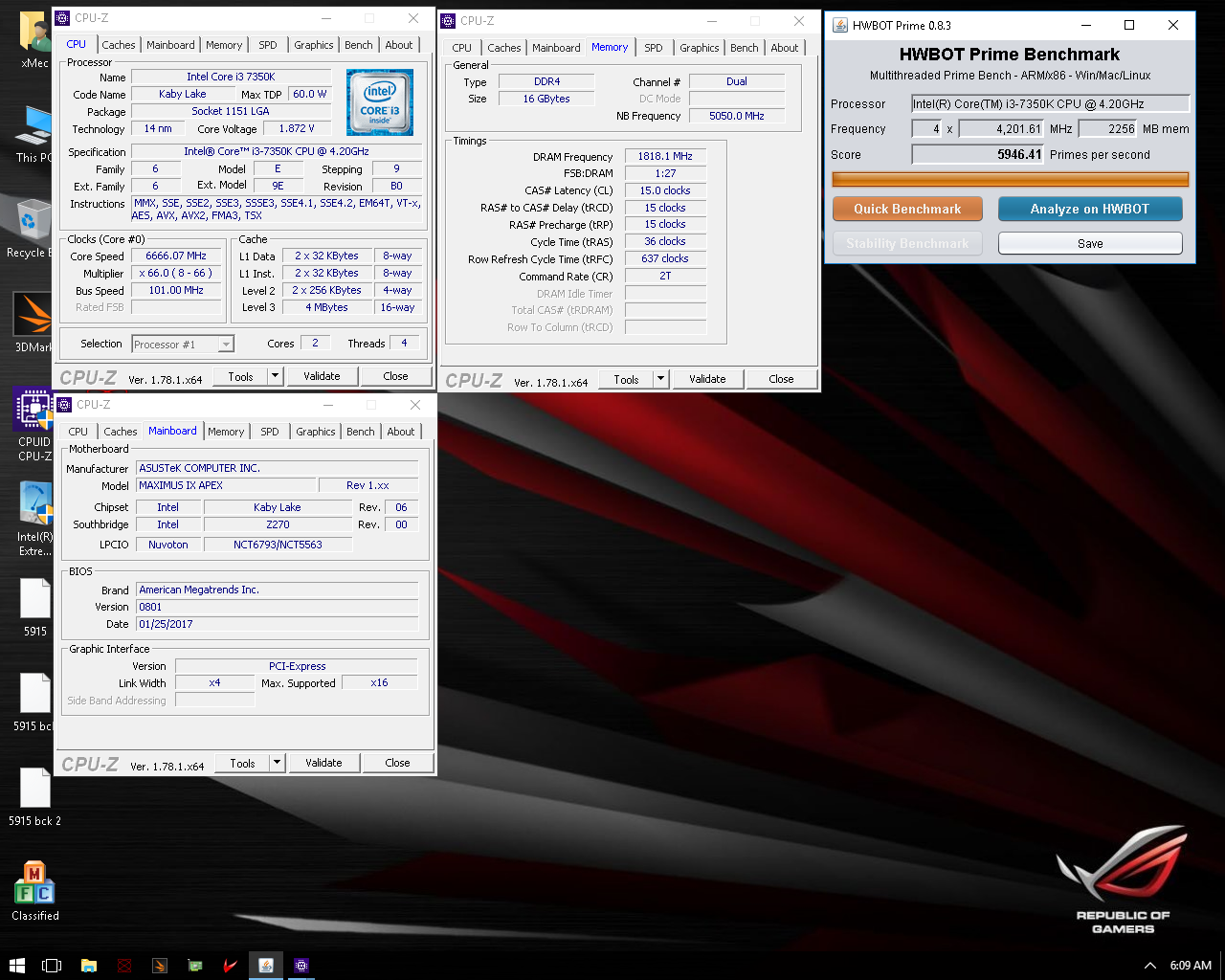1225x980 pixels.
Task: Select the Classified MFC desktop icon
Action: [35, 890]
